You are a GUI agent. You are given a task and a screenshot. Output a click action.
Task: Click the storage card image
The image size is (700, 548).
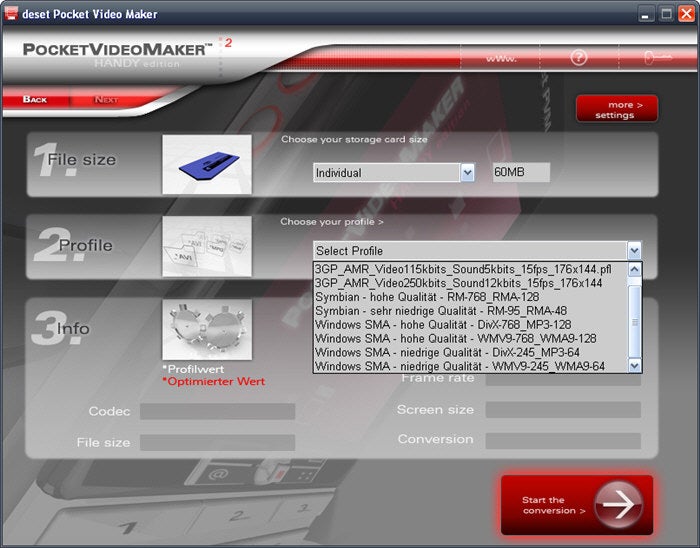(207, 164)
